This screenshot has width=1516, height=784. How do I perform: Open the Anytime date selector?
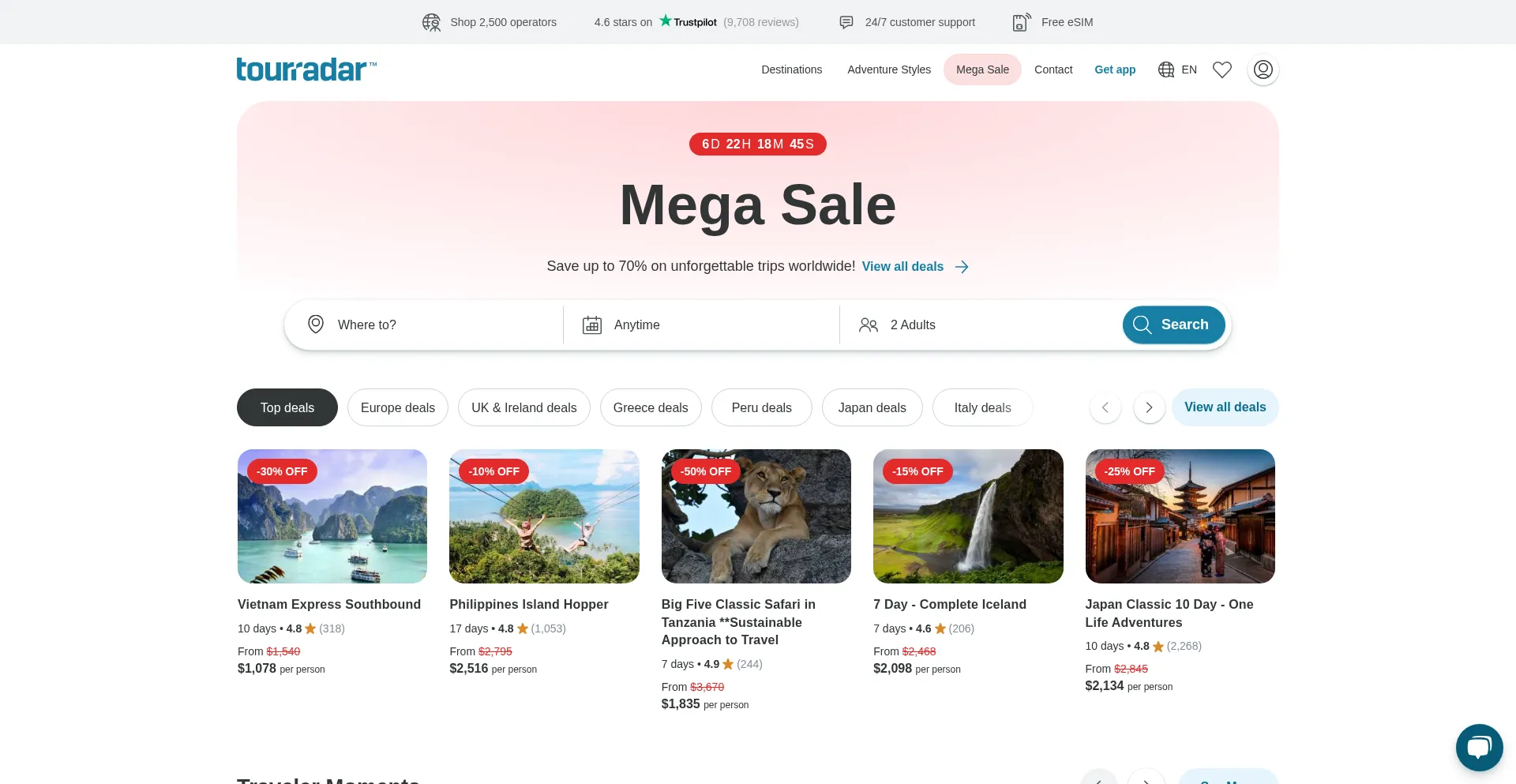701,324
